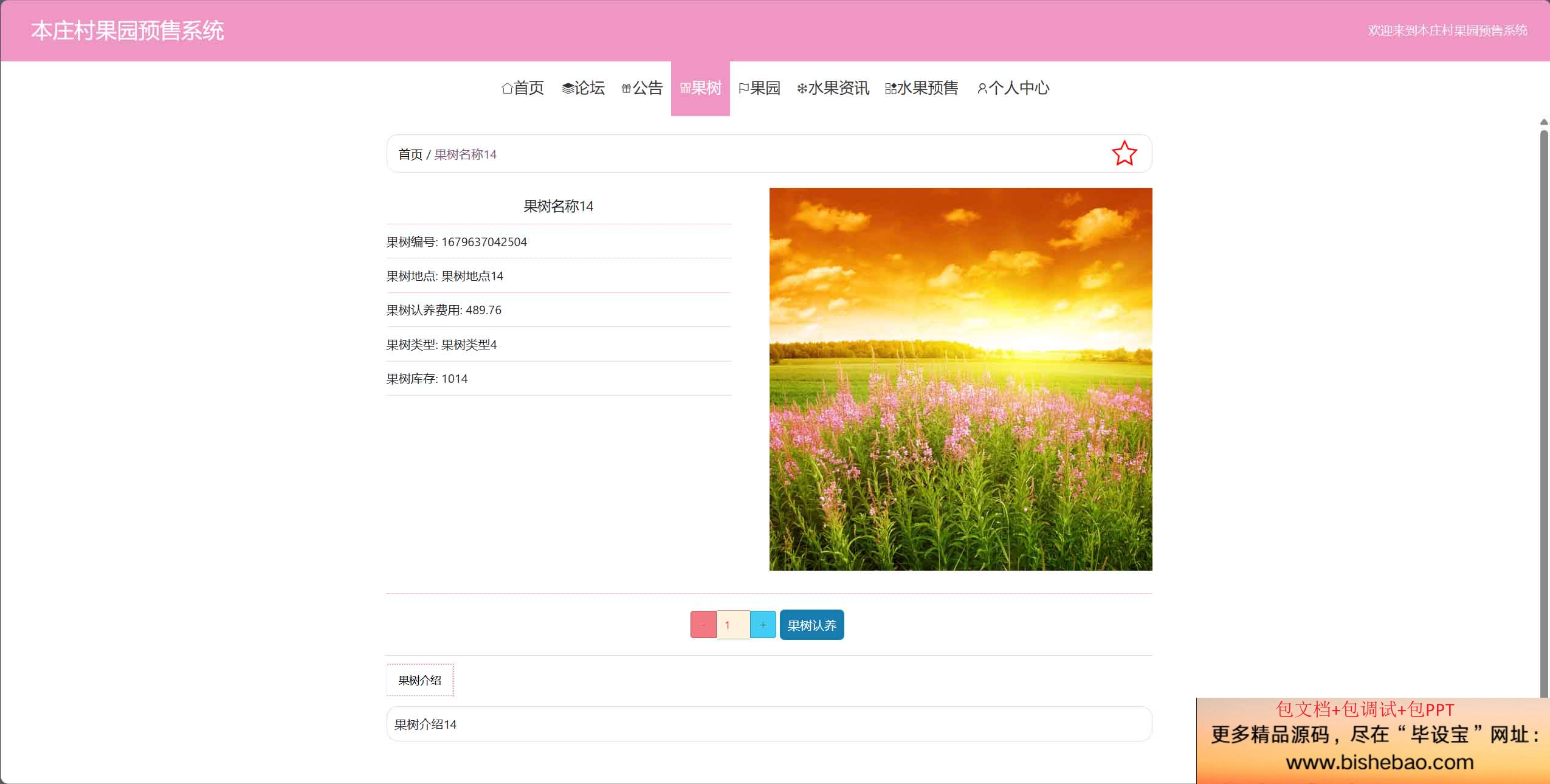Image resolution: width=1550 pixels, height=784 pixels.
Task: Click the 本庄村果园预售系统 site title
Action: click(128, 30)
